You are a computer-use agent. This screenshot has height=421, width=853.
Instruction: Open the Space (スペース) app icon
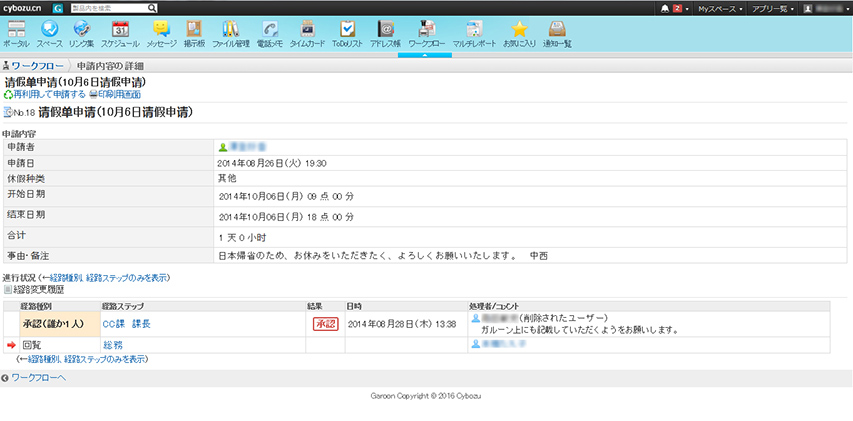click(50, 29)
